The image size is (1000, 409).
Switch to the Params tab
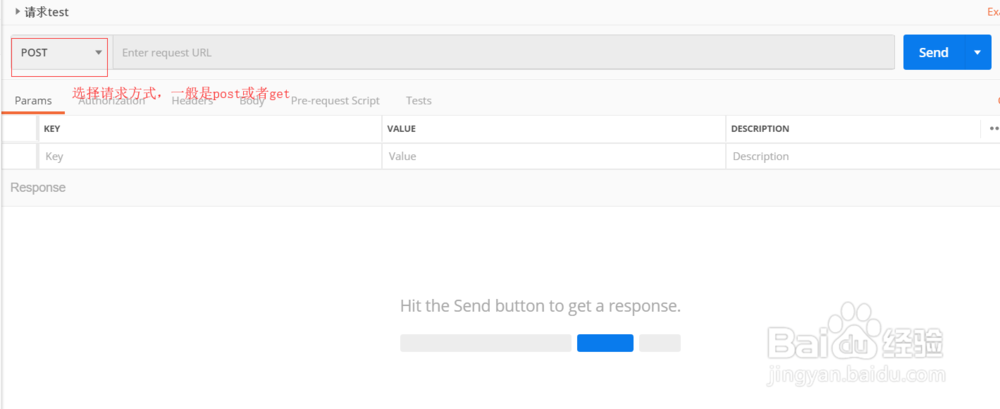pyautogui.click(x=33, y=101)
